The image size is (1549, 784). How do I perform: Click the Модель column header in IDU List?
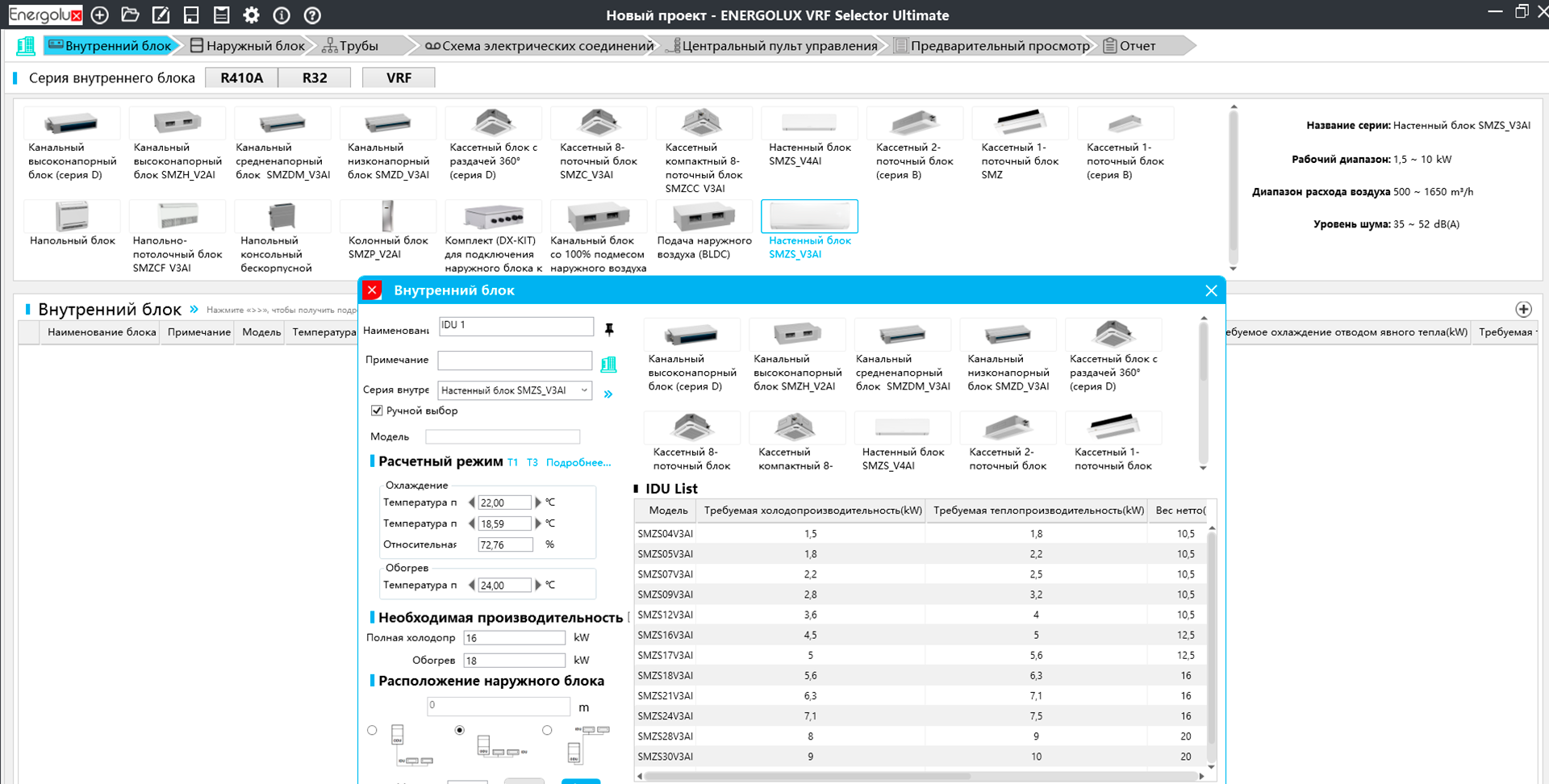(x=668, y=511)
